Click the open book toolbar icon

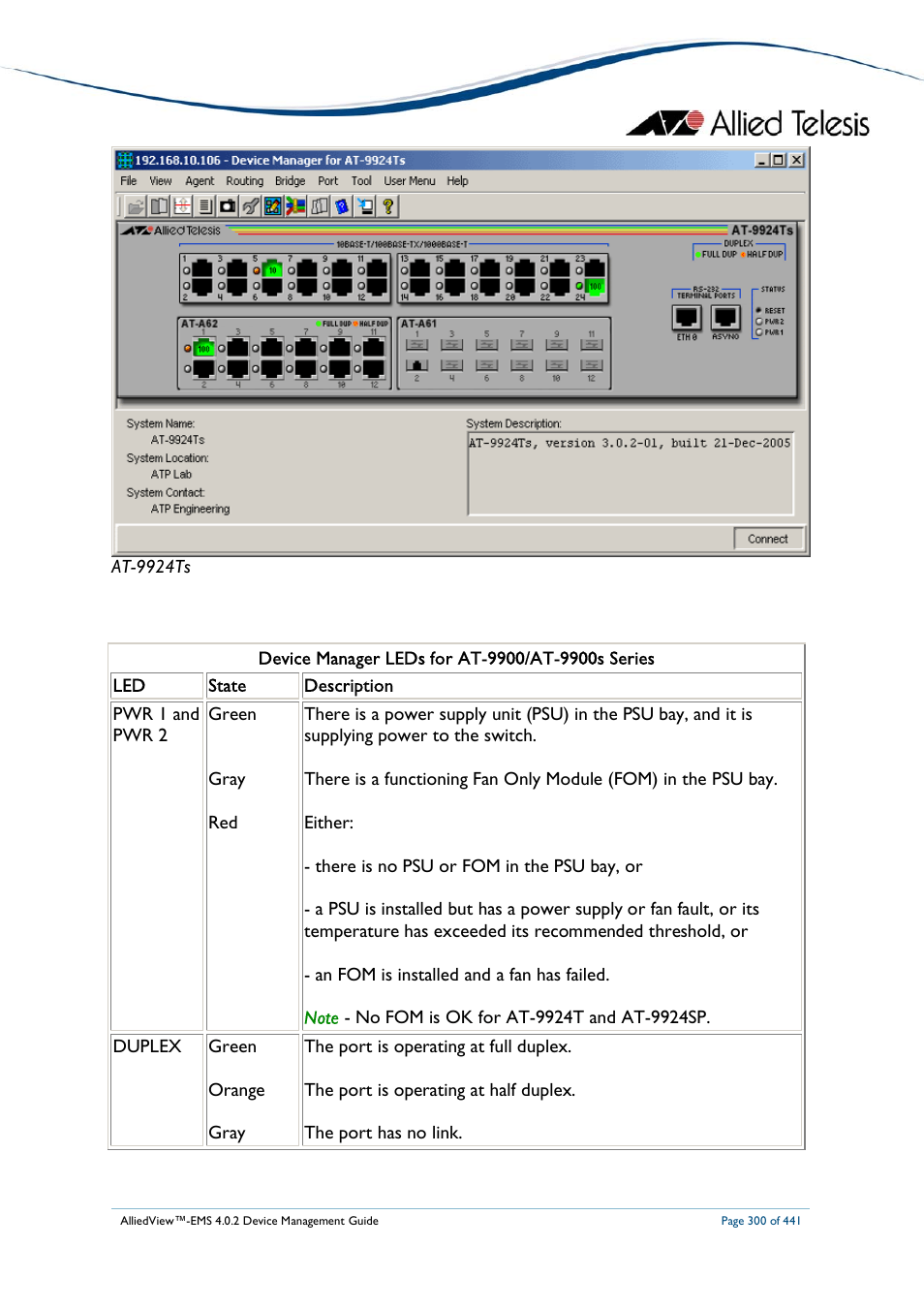(159, 206)
